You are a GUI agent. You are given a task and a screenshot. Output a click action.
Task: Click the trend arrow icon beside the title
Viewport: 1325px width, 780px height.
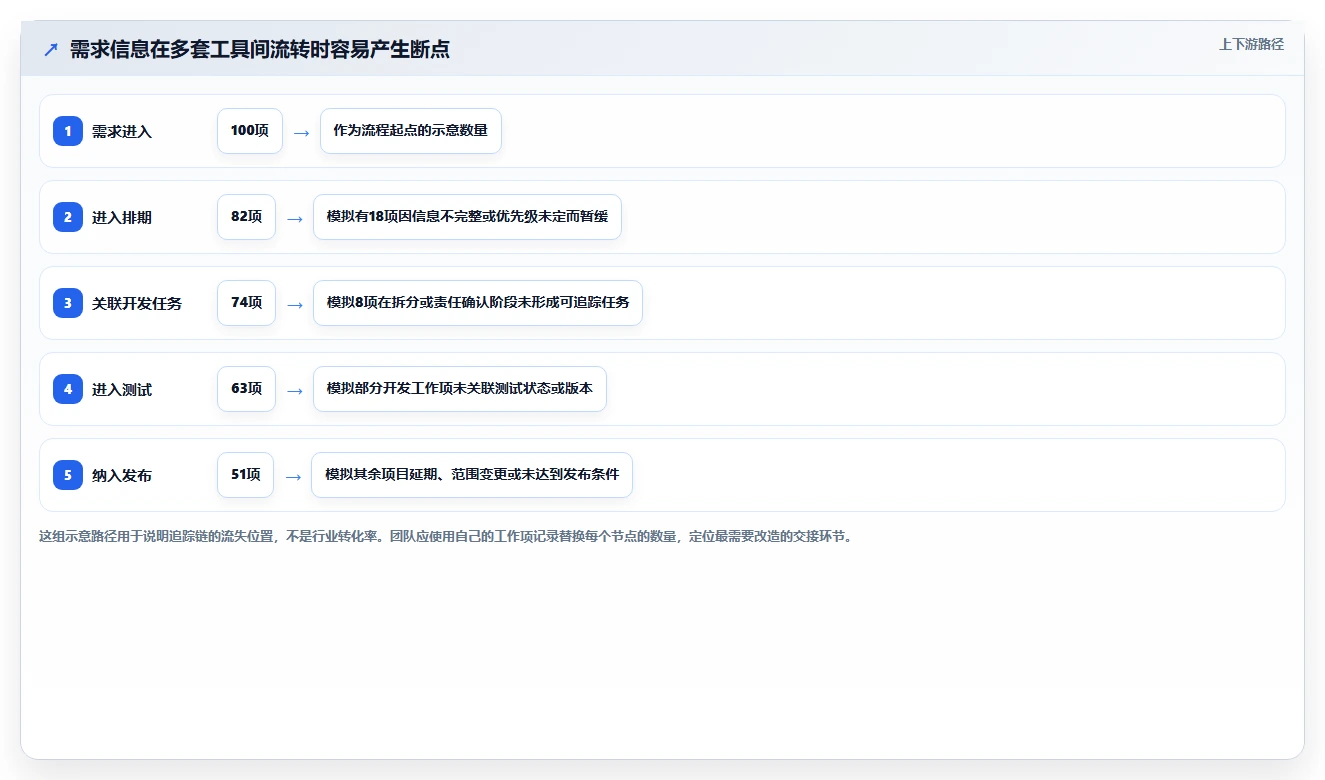pyautogui.click(x=51, y=49)
